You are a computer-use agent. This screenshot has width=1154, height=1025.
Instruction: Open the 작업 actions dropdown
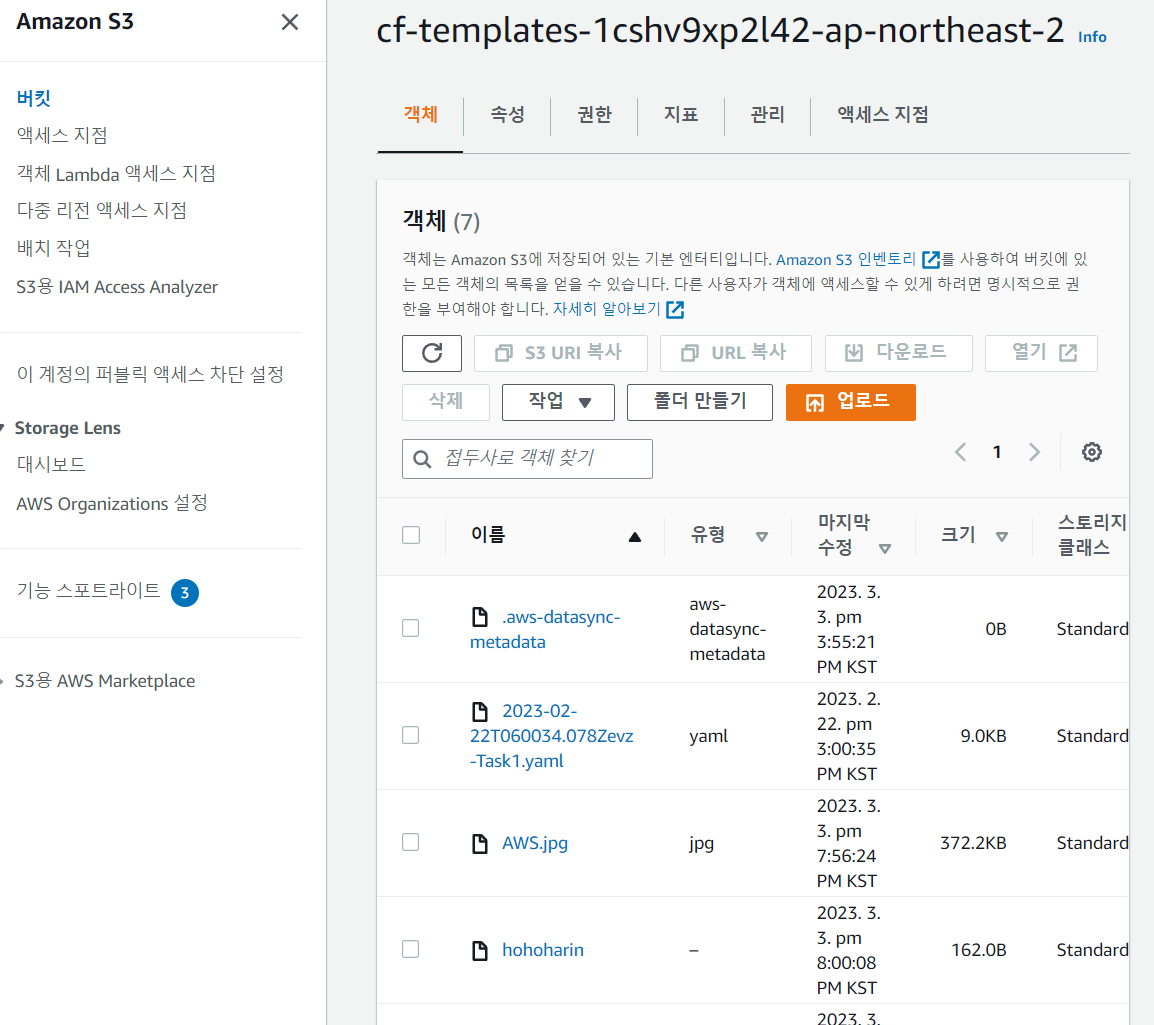(x=558, y=402)
